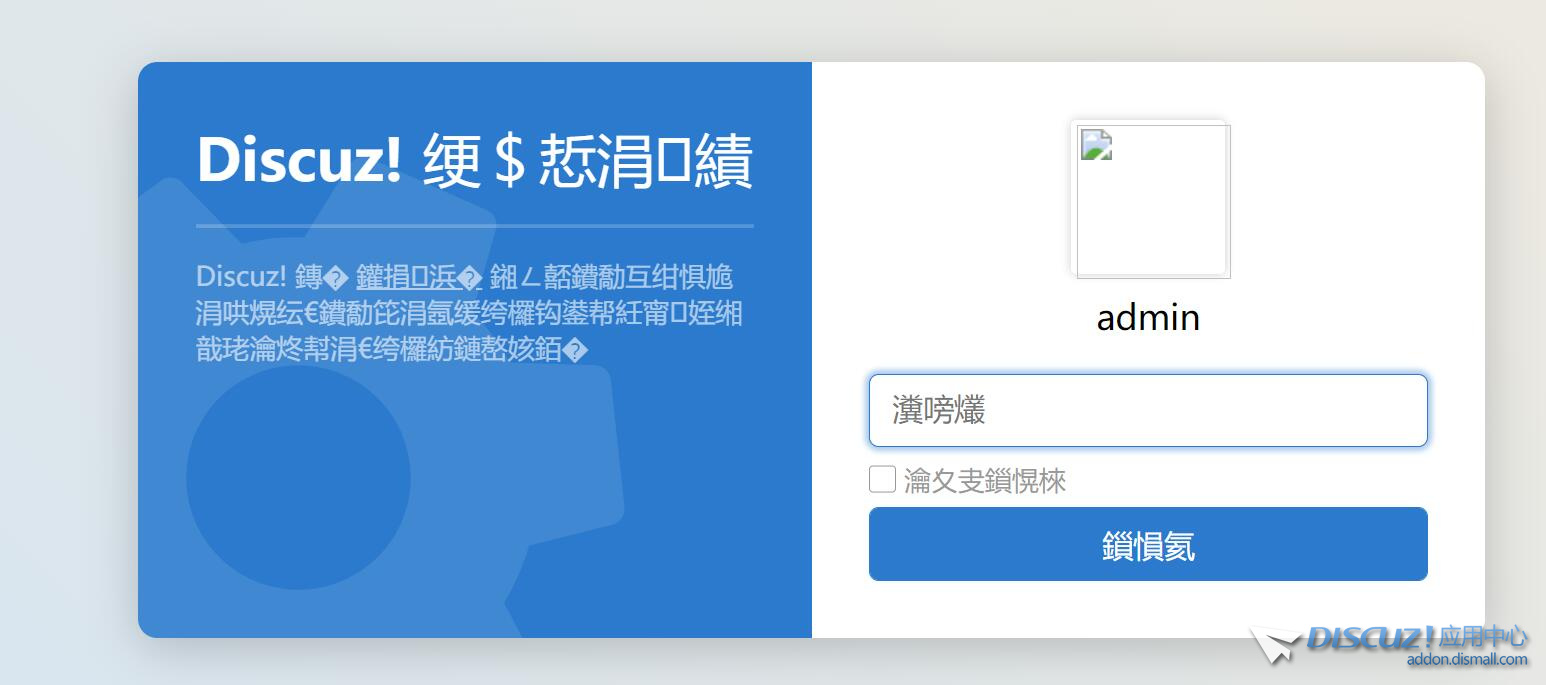Click the admin username label
This screenshot has height=685, width=1546.
click(1148, 318)
